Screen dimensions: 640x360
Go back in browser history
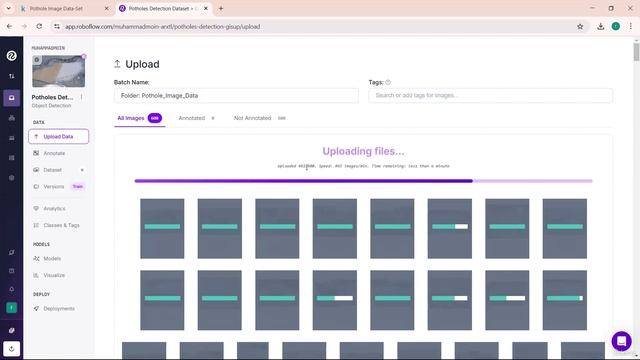(x=9, y=27)
